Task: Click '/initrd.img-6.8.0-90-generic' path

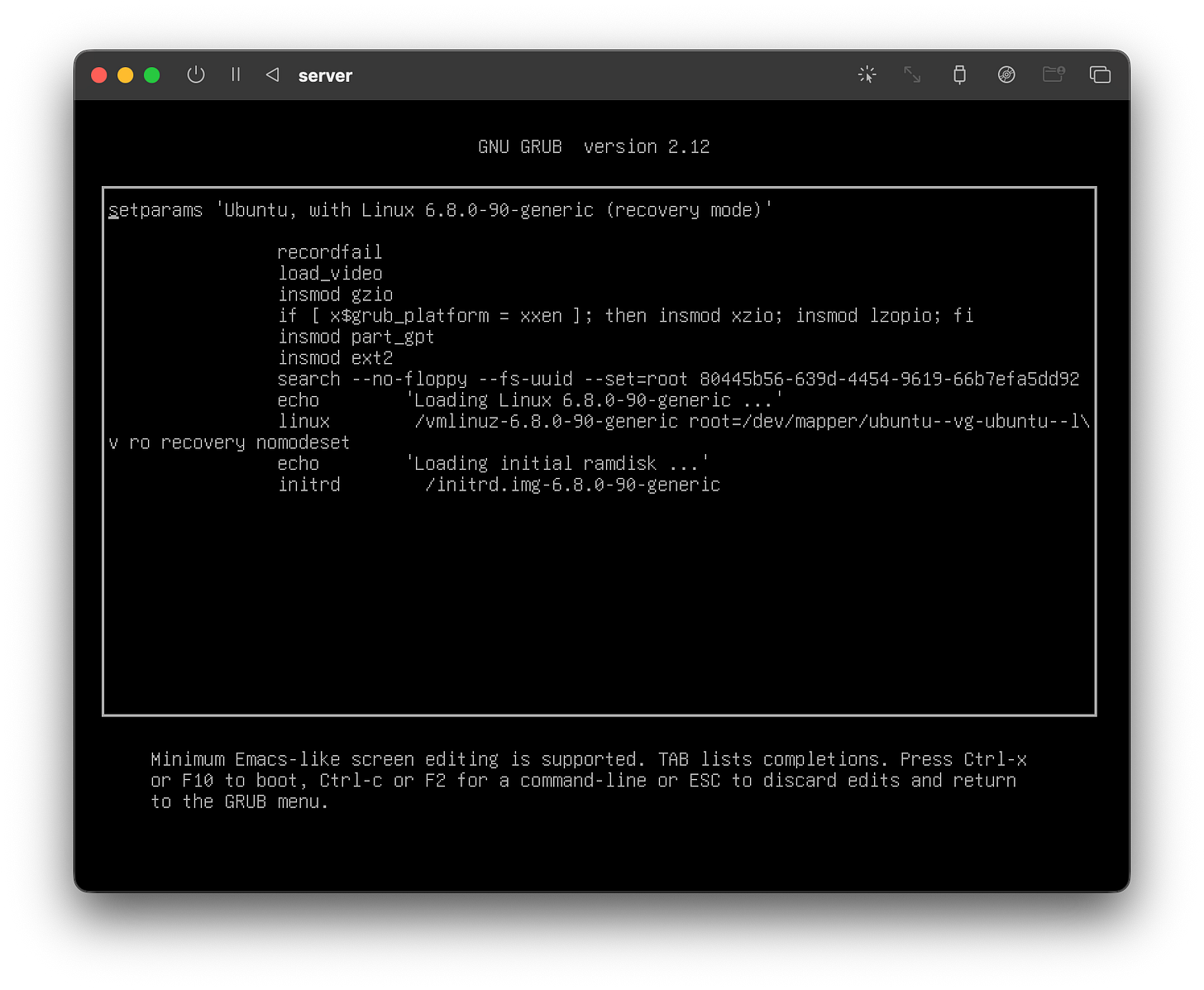Action: 572,485
